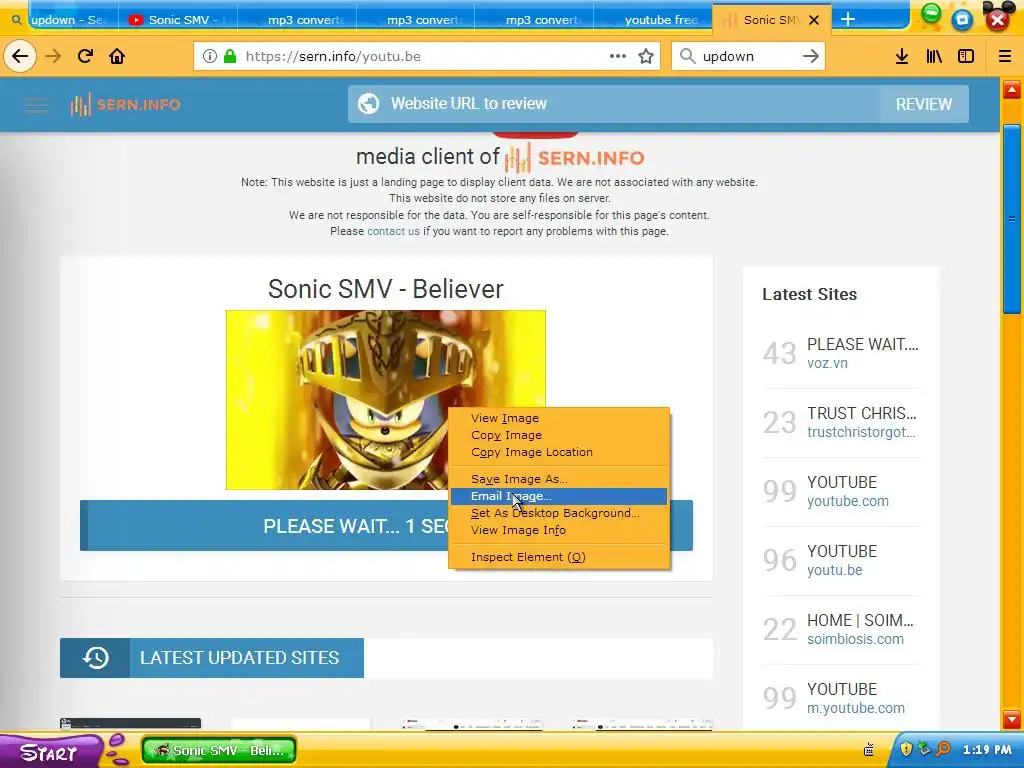The height and width of the screenshot is (768, 1024).
Task: Open trustchristorgot... link
Action: point(861,432)
